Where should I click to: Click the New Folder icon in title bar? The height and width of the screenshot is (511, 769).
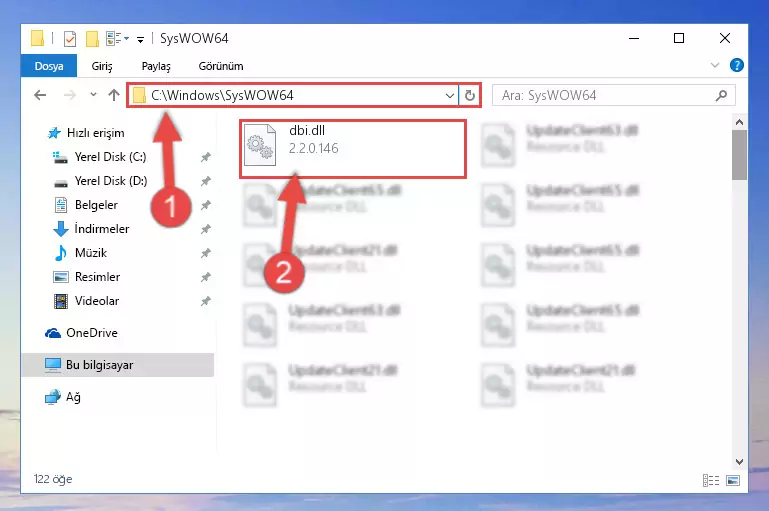[x=92, y=38]
